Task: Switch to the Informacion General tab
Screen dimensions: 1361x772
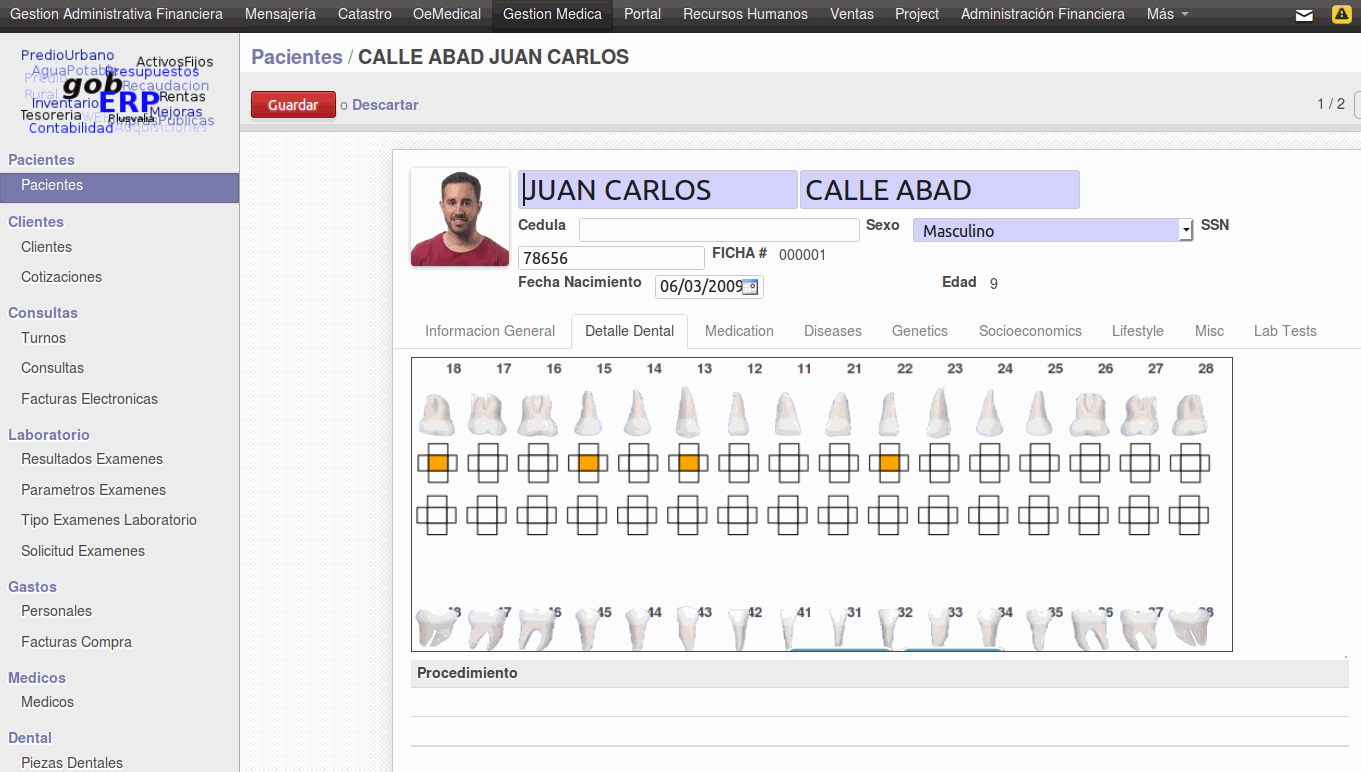Action: [x=489, y=331]
